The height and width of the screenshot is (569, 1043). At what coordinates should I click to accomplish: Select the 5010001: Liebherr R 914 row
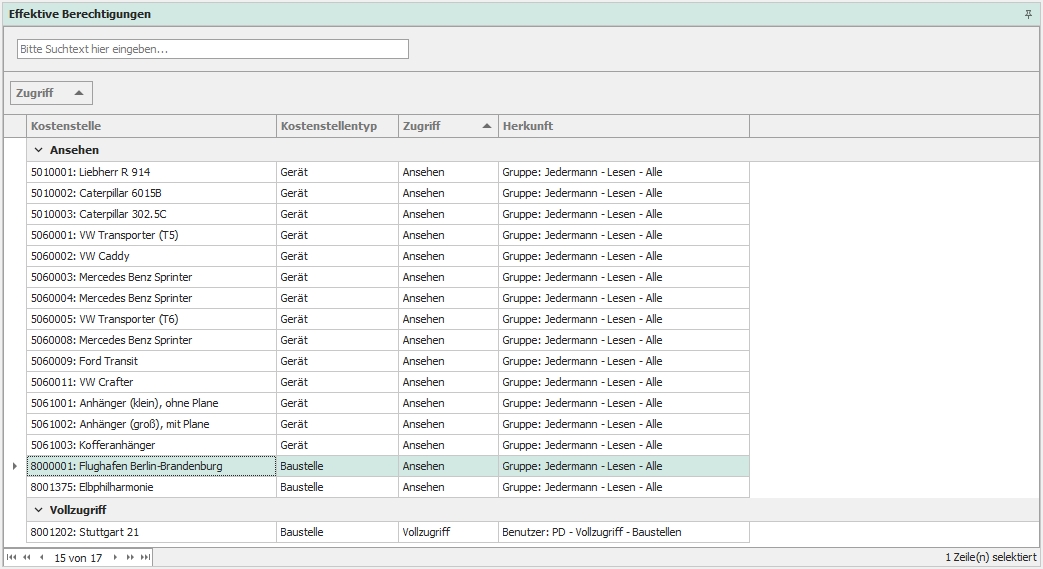click(150, 172)
